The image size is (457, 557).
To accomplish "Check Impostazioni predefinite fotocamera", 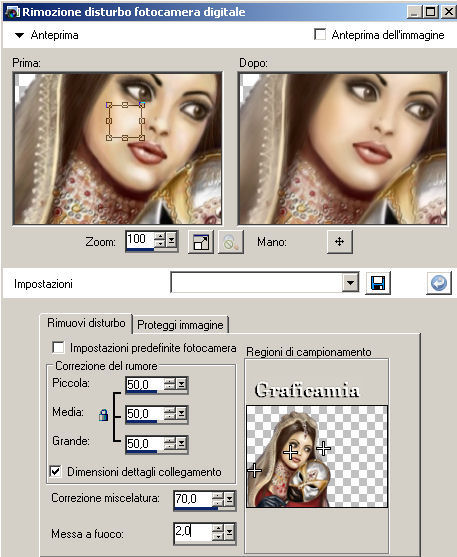I will tap(58, 347).
